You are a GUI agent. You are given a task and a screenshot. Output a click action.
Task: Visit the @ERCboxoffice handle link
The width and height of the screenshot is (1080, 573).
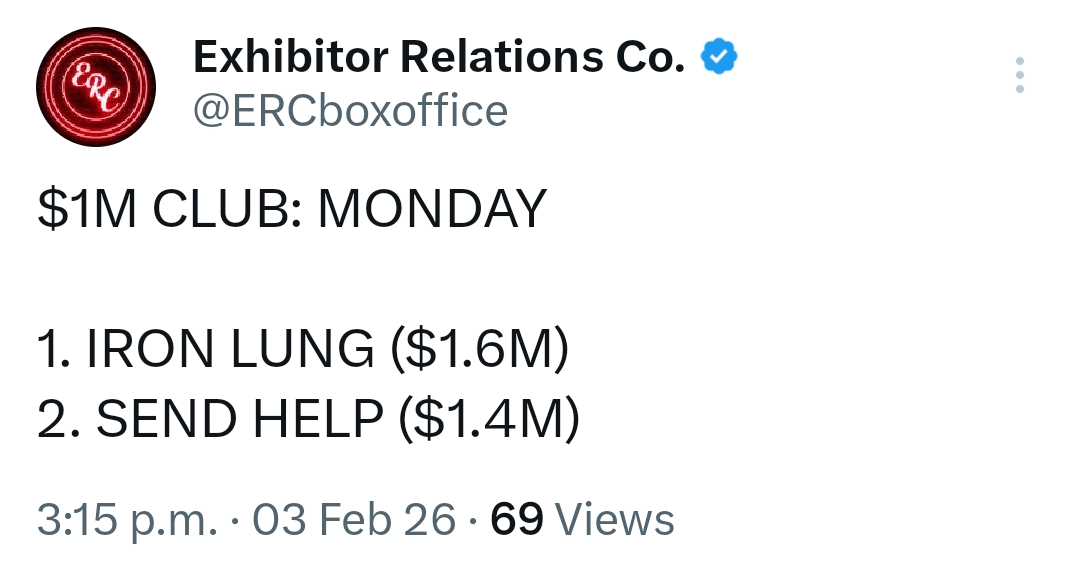pos(349,110)
